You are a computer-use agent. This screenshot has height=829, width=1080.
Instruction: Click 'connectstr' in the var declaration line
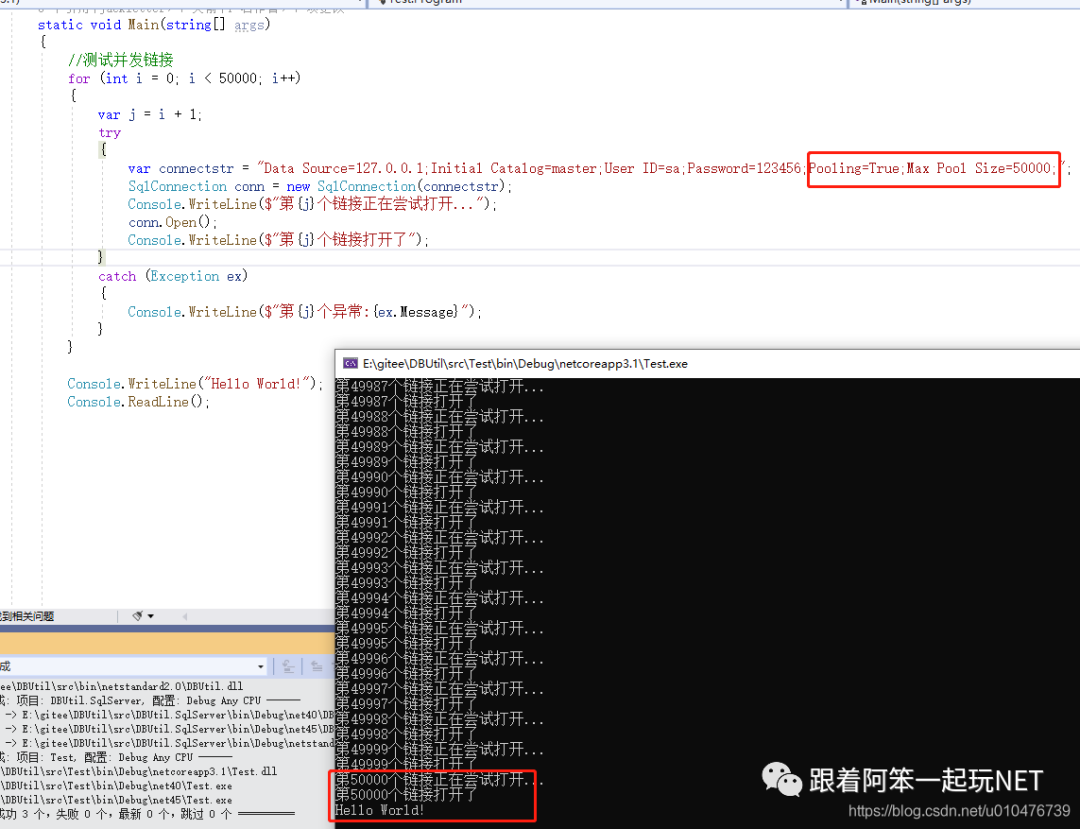[196, 169]
